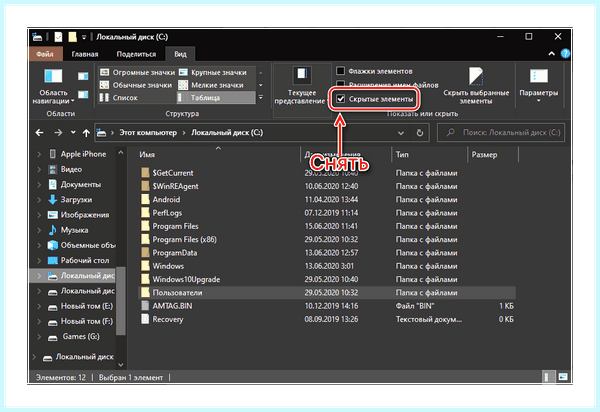This screenshot has width=600, height=412.
Task: Open Параметры folder options icon
Action: [x=539, y=76]
